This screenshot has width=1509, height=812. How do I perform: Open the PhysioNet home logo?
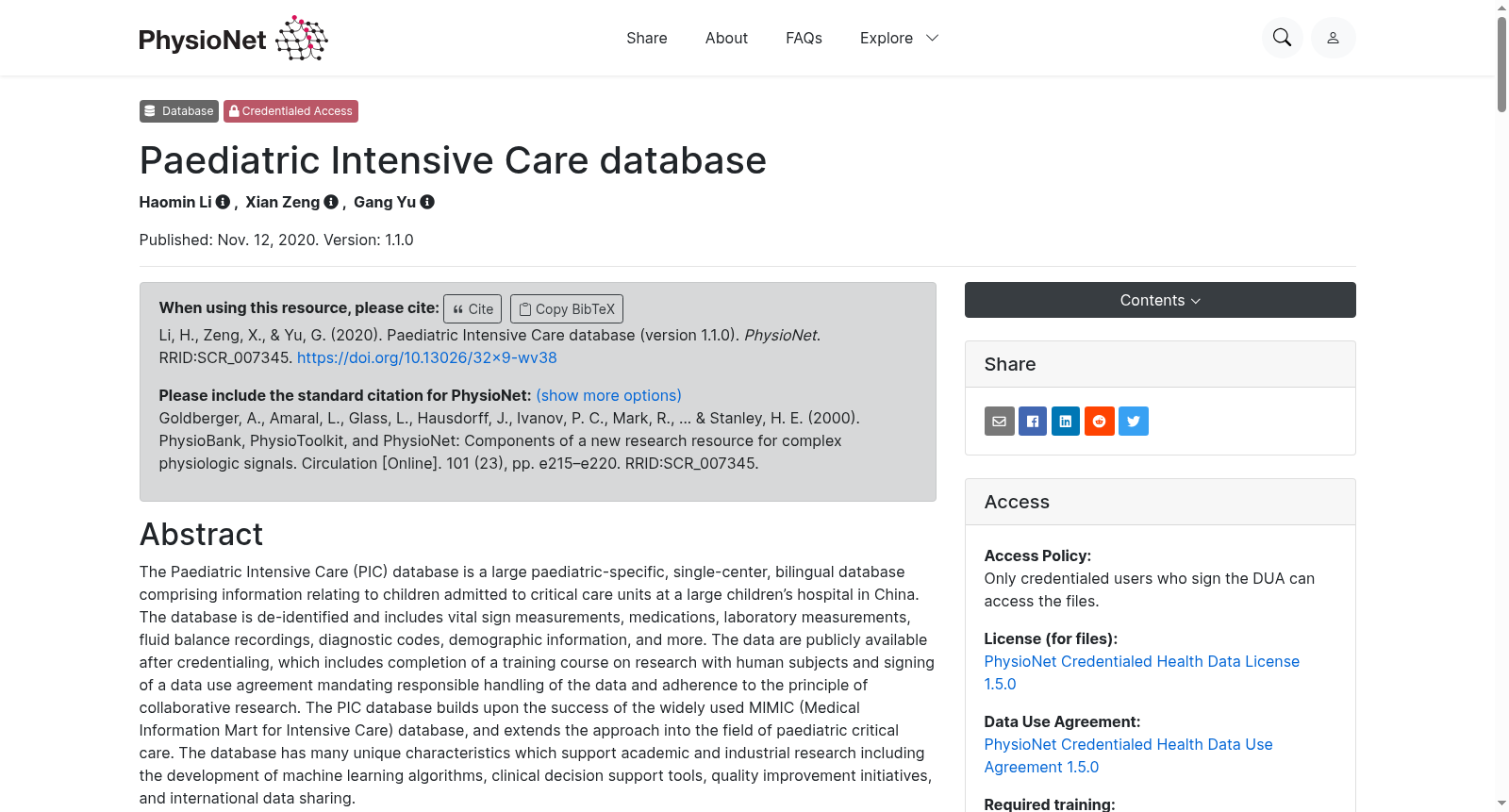[233, 38]
